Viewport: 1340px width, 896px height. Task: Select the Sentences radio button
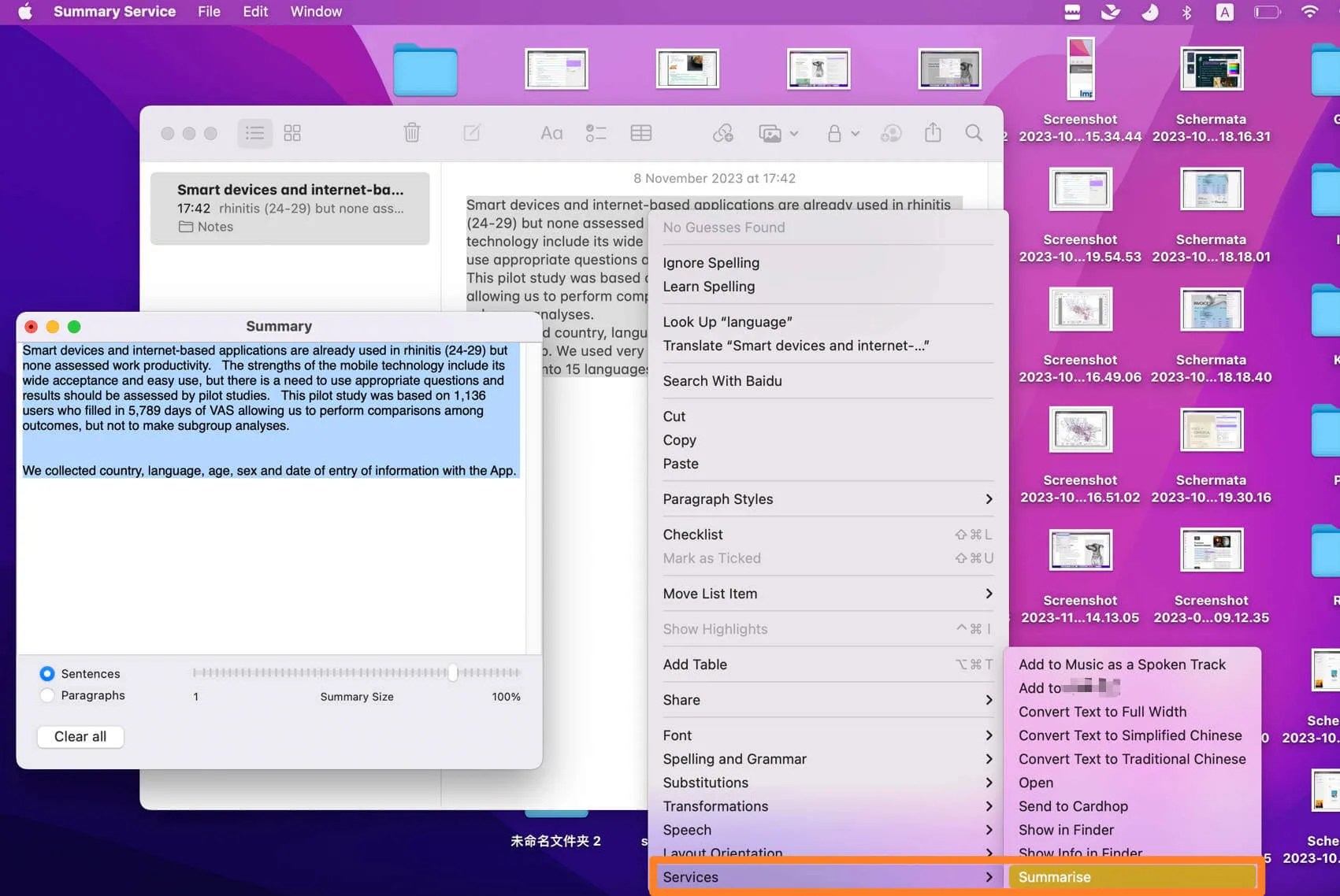tap(46, 673)
